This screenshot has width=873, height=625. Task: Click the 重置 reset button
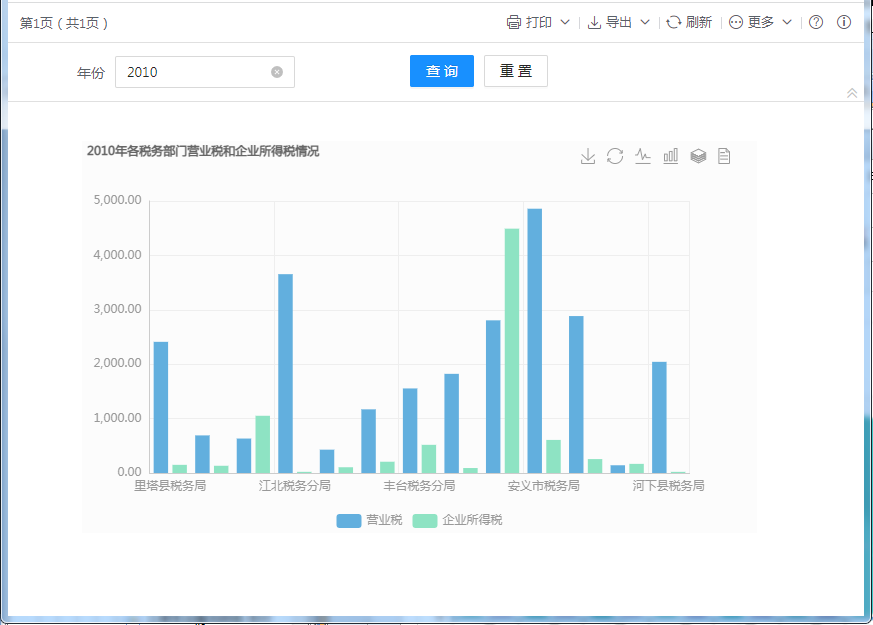tap(515, 71)
